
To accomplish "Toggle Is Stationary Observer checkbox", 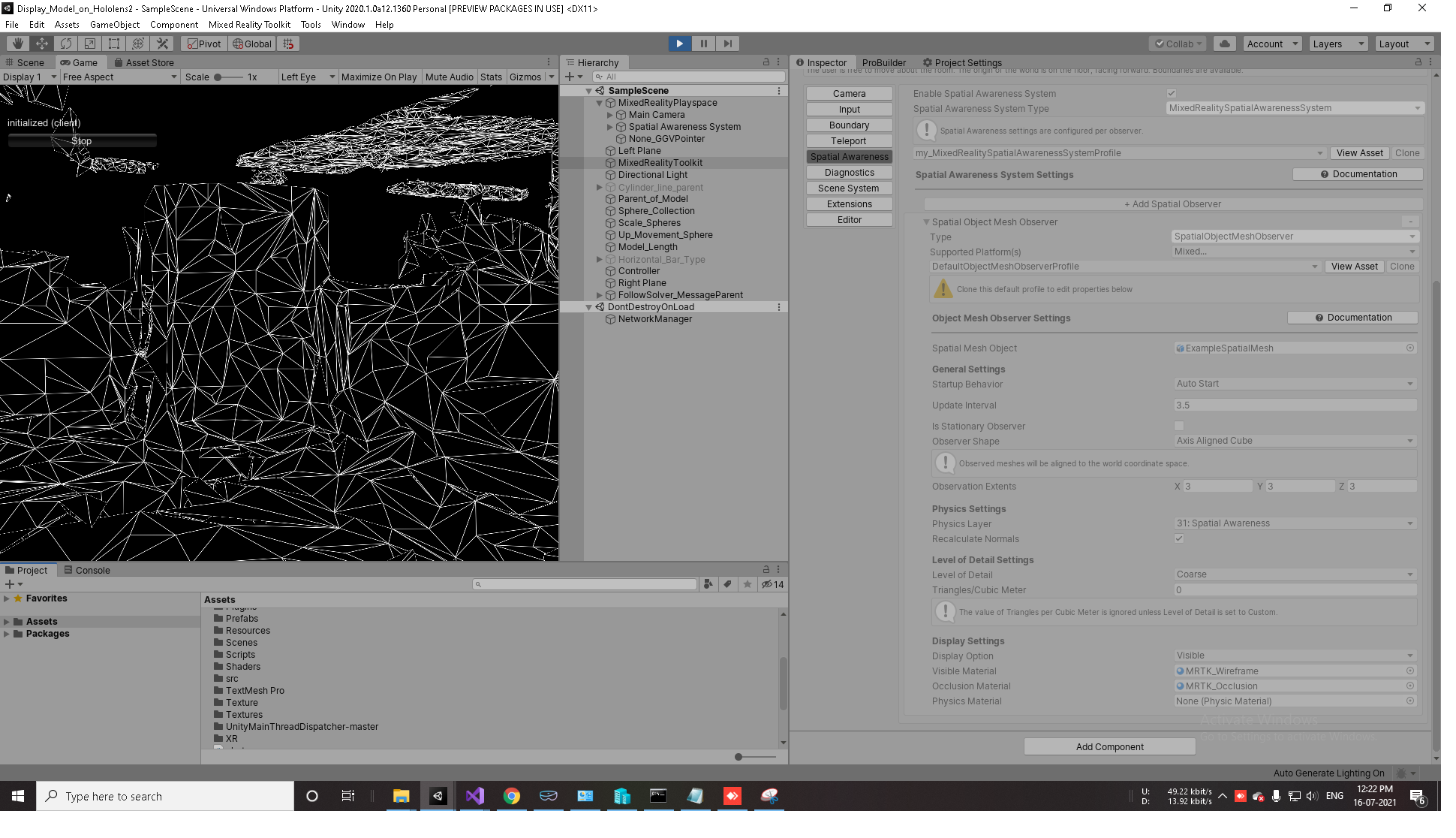I will (x=1180, y=426).
